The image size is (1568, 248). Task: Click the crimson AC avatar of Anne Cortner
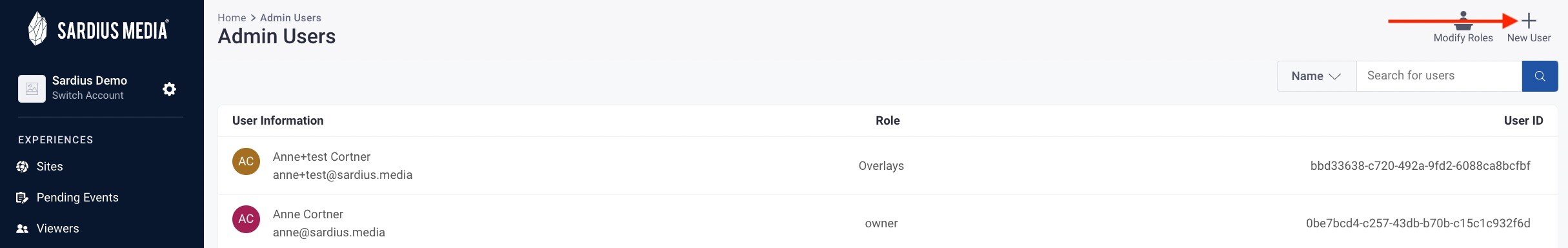click(x=246, y=219)
